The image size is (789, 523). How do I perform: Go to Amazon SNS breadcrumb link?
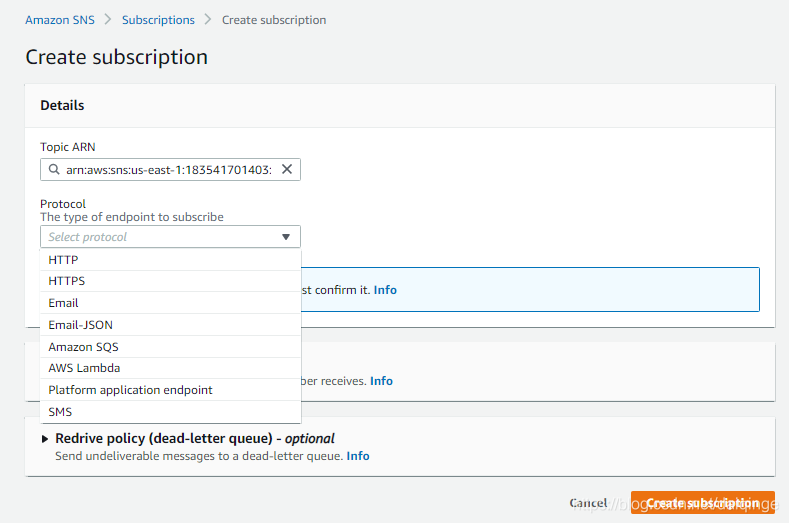click(x=60, y=20)
